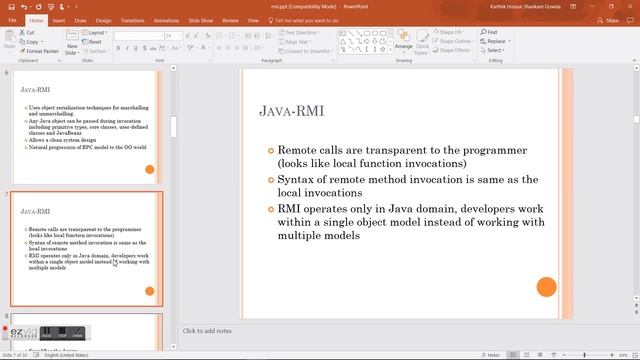Switch to the Transitions tab

[132, 20]
